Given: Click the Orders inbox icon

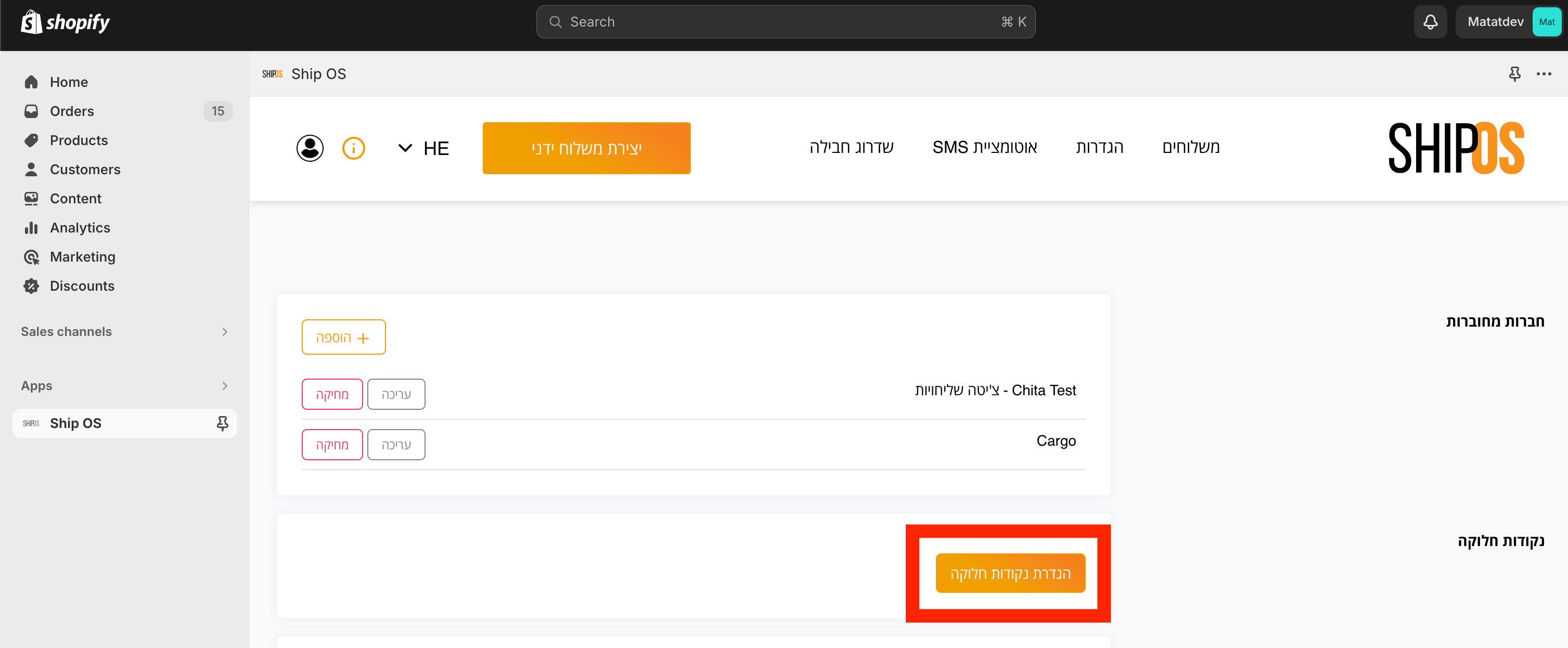Looking at the screenshot, I should point(31,111).
